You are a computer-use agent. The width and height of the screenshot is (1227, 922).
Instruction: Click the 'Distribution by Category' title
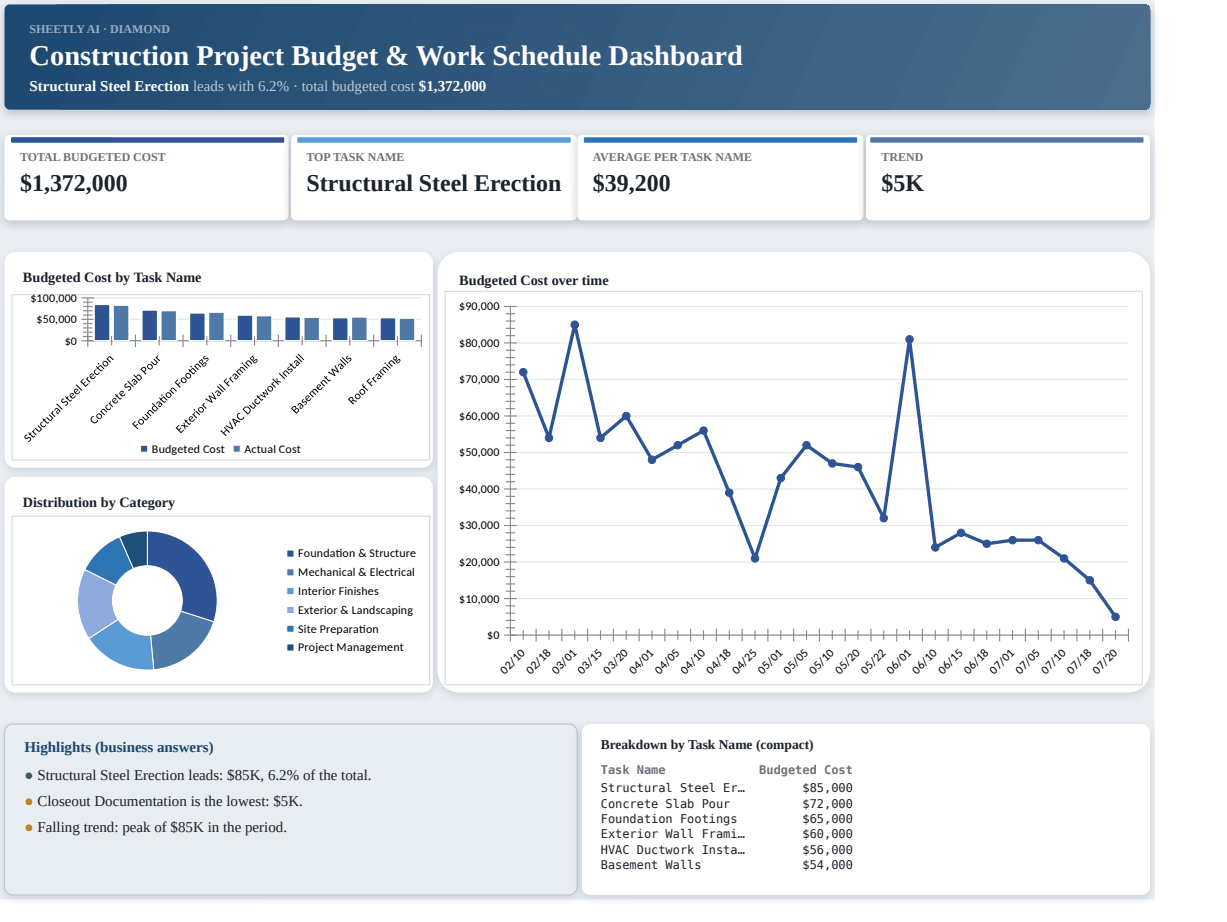pos(99,503)
